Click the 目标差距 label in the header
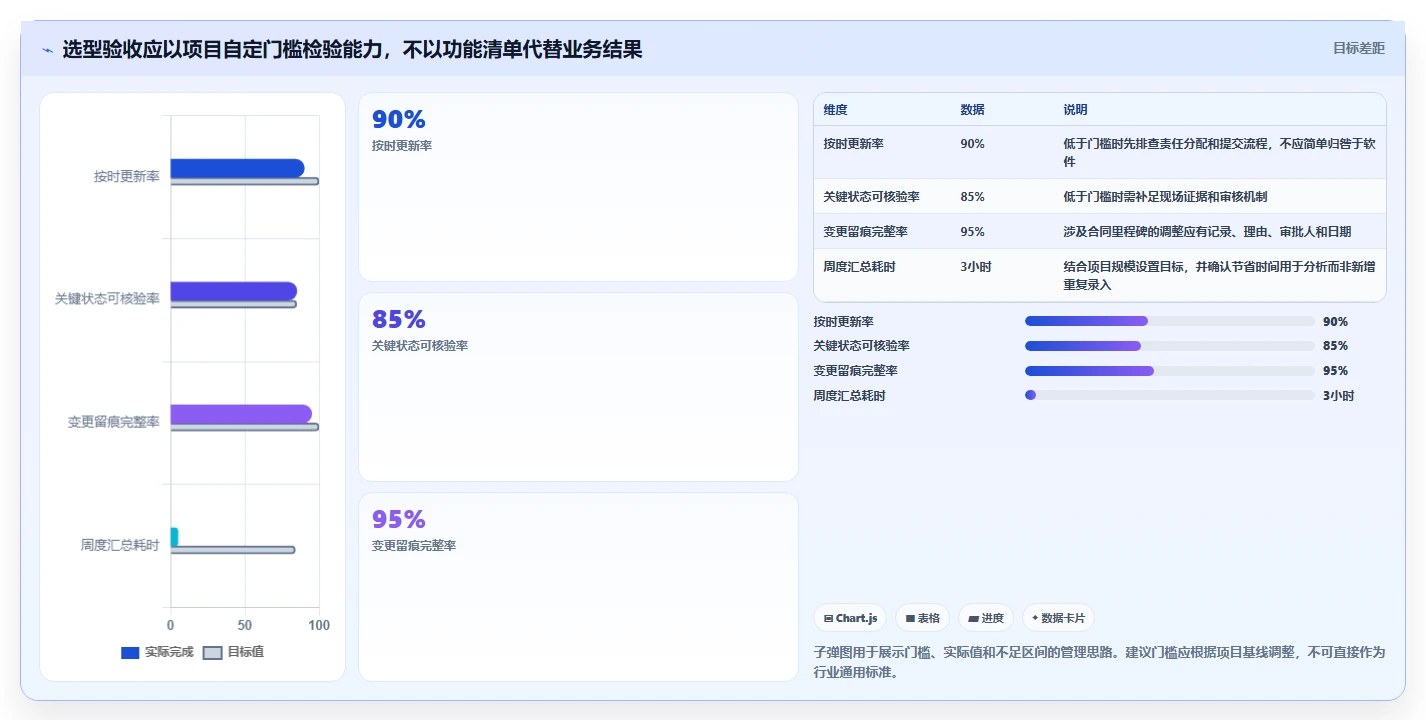 click(x=1359, y=48)
